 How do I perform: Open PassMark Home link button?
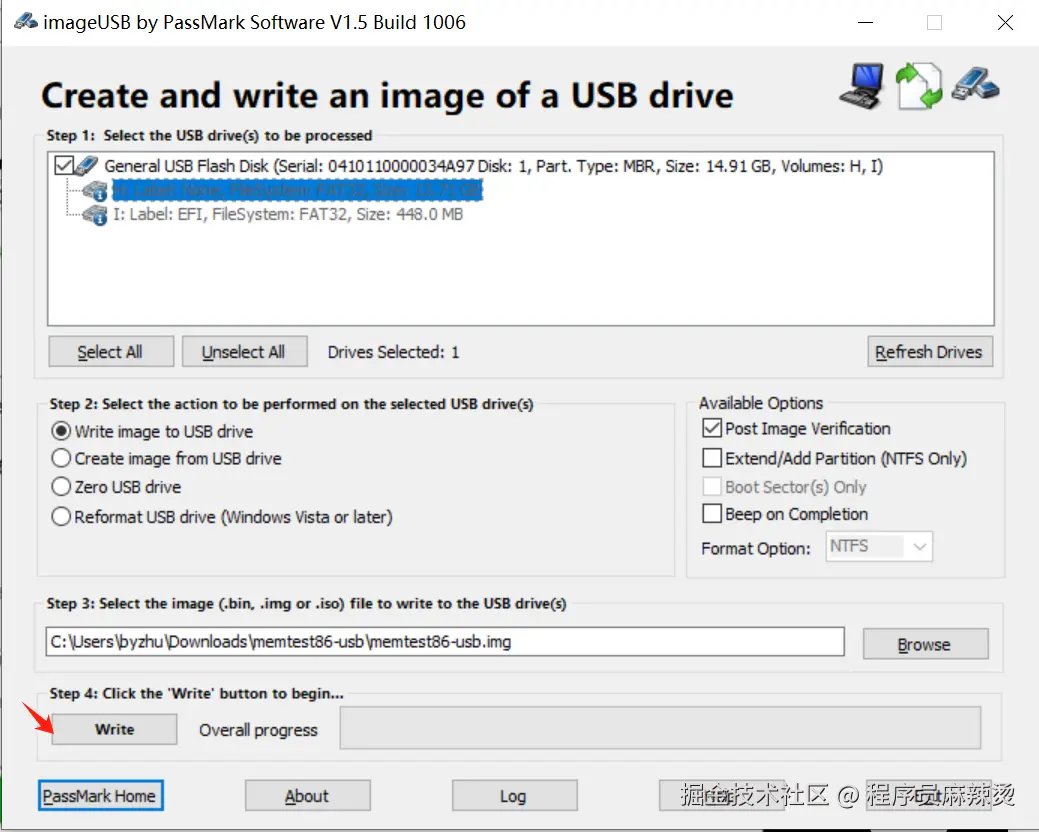pyautogui.click(x=100, y=796)
